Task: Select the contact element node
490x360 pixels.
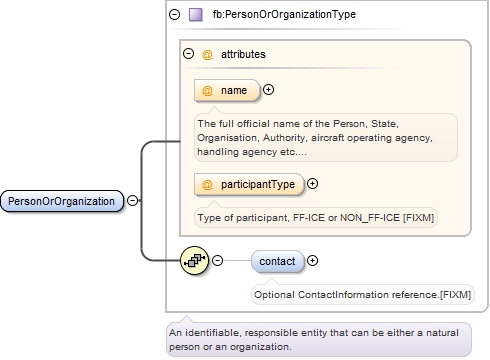Action: coord(278,261)
